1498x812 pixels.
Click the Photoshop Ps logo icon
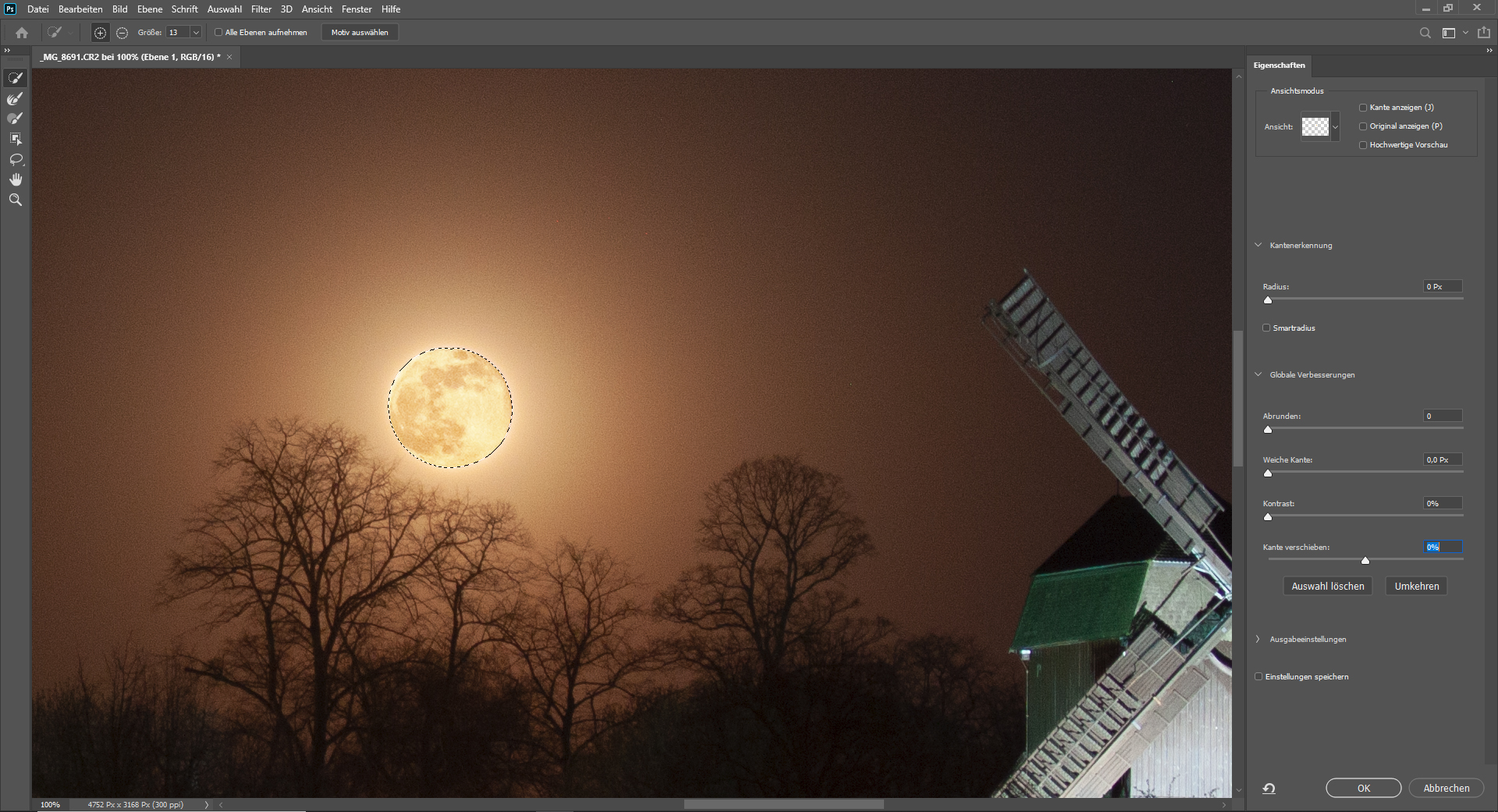tap(10, 9)
